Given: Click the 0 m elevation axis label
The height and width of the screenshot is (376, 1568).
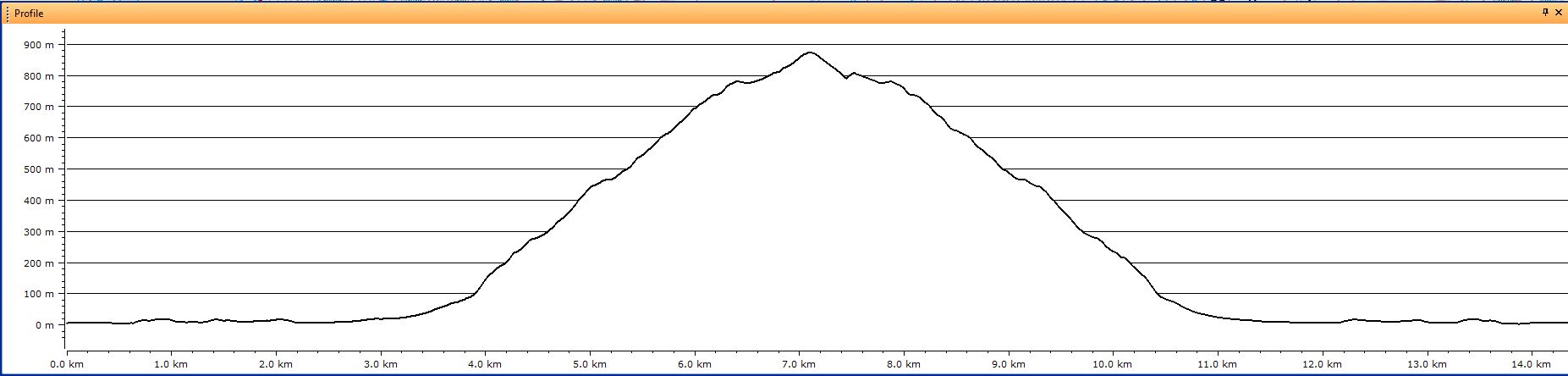Looking at the screenshot, I should click(45, 325).
